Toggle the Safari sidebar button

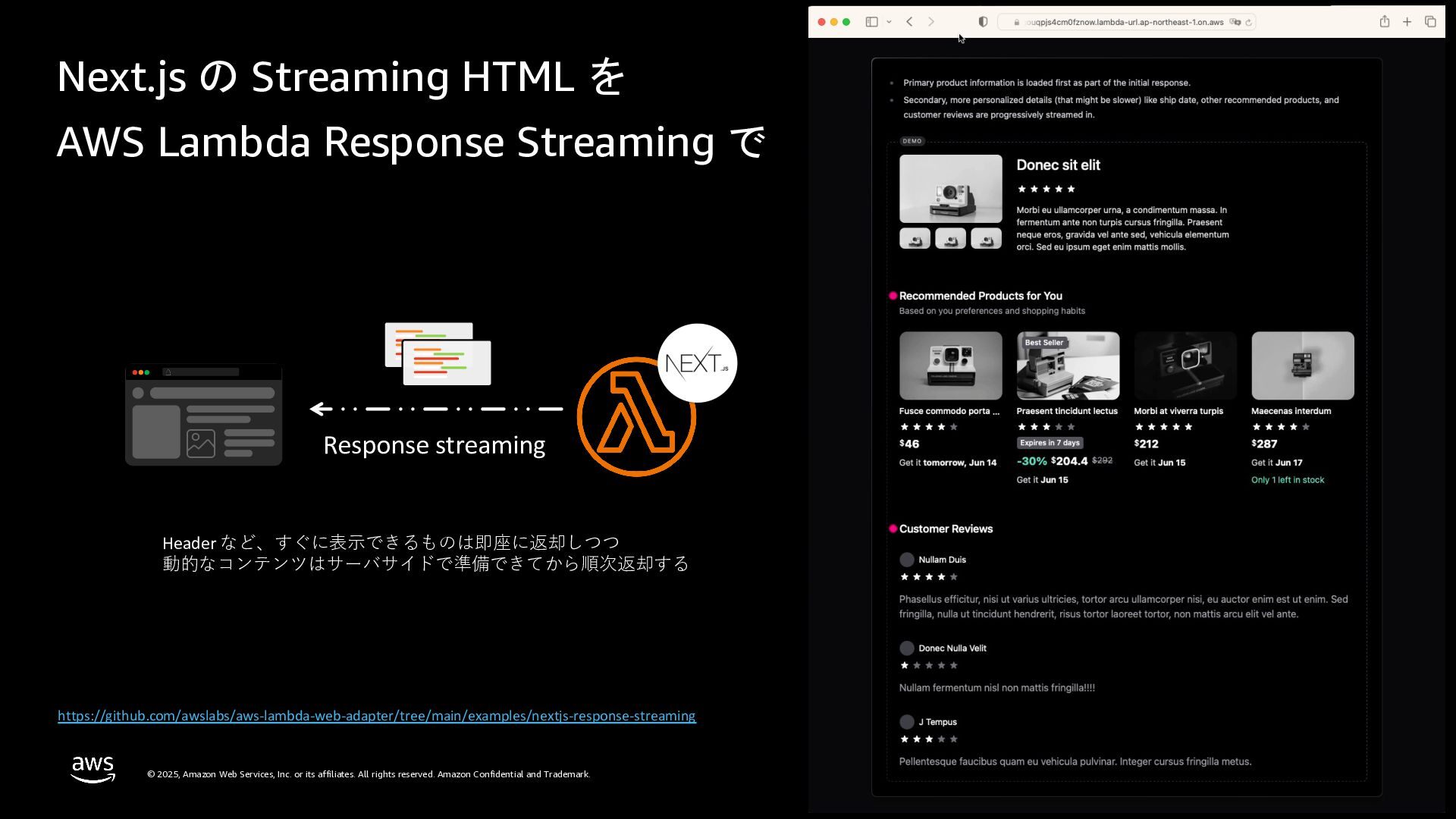871,22
